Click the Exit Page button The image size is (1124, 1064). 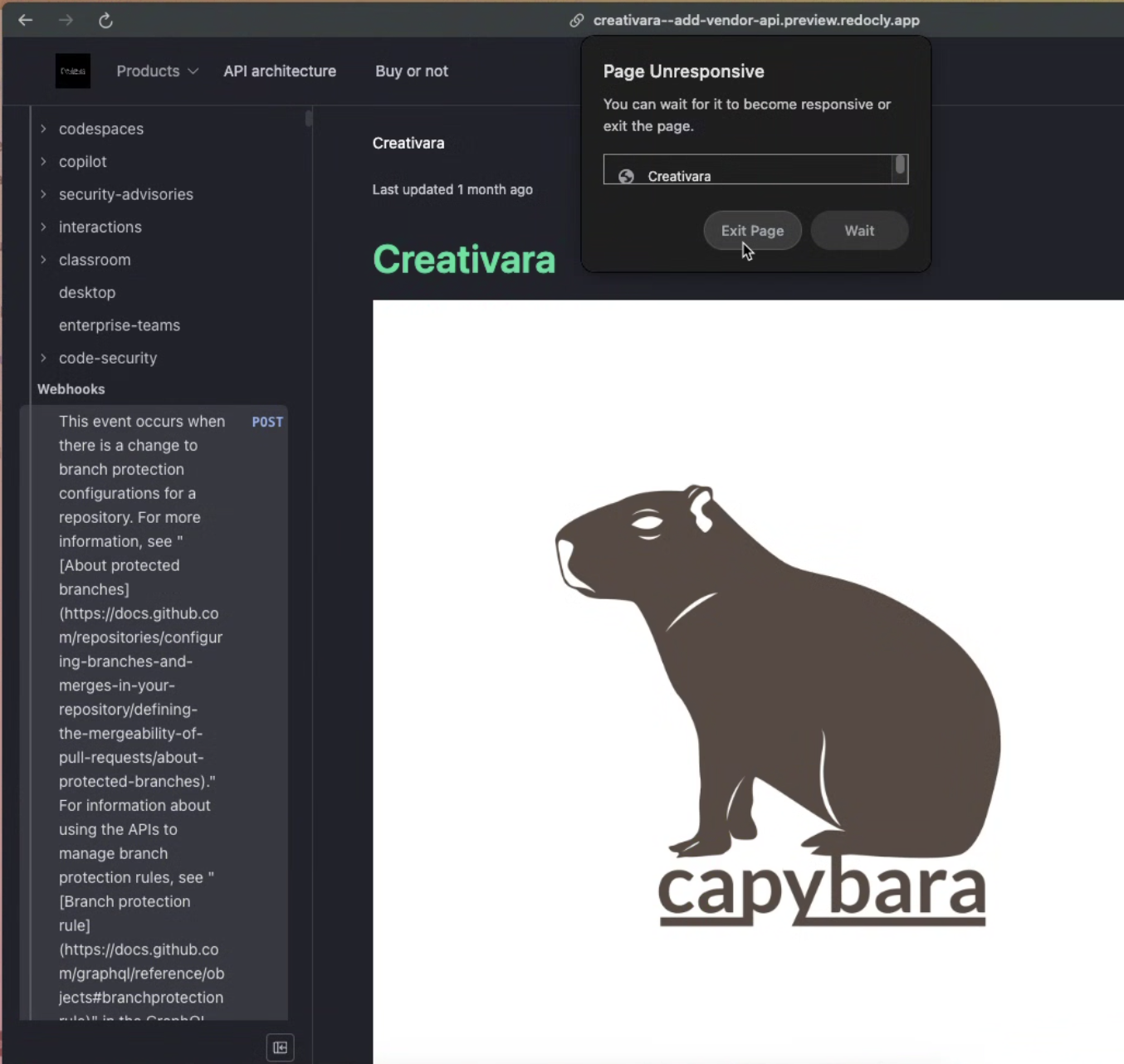coord(752,231)
